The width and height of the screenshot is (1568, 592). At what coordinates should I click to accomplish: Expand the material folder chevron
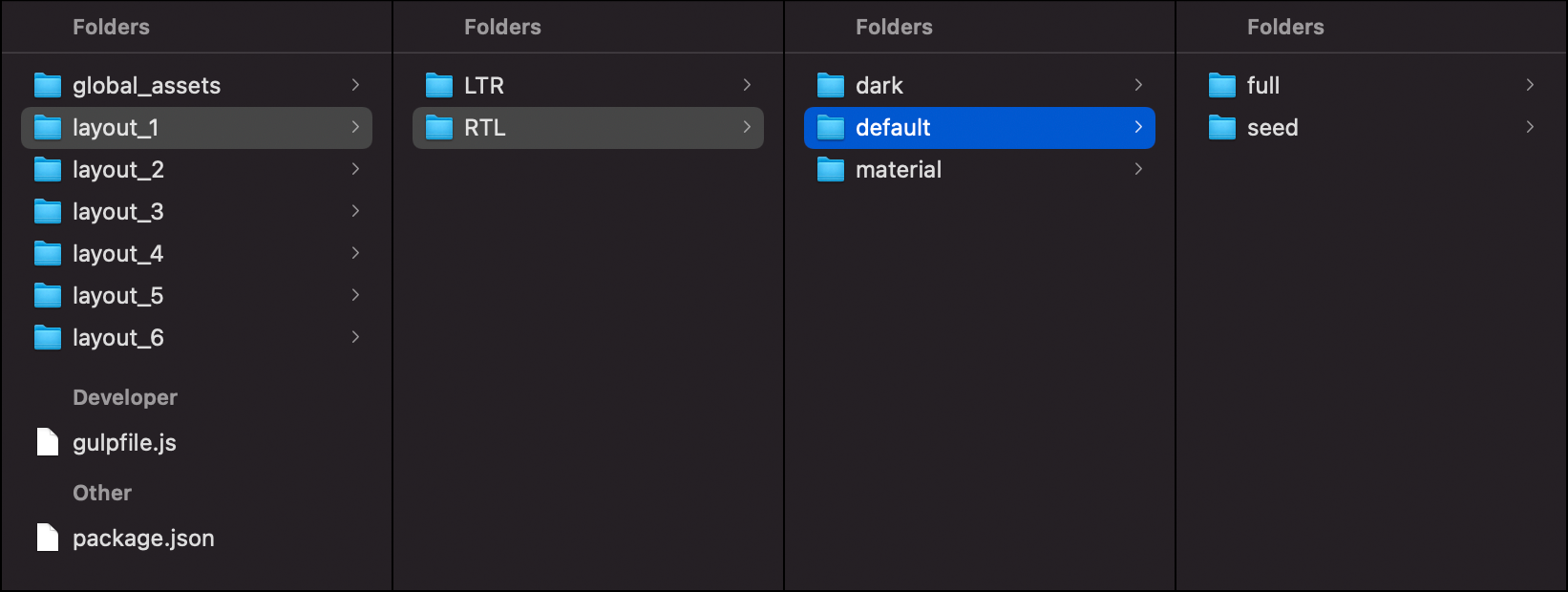point(1138,169)
